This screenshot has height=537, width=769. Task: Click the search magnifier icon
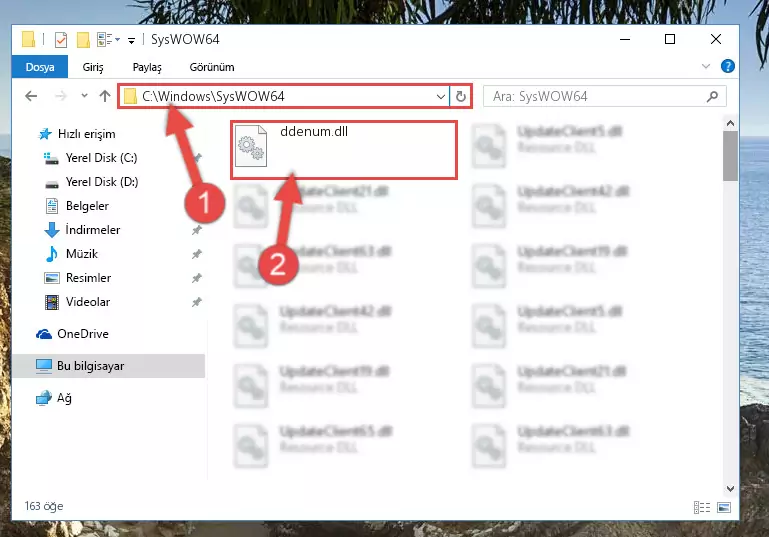click(x=713, y=97)
